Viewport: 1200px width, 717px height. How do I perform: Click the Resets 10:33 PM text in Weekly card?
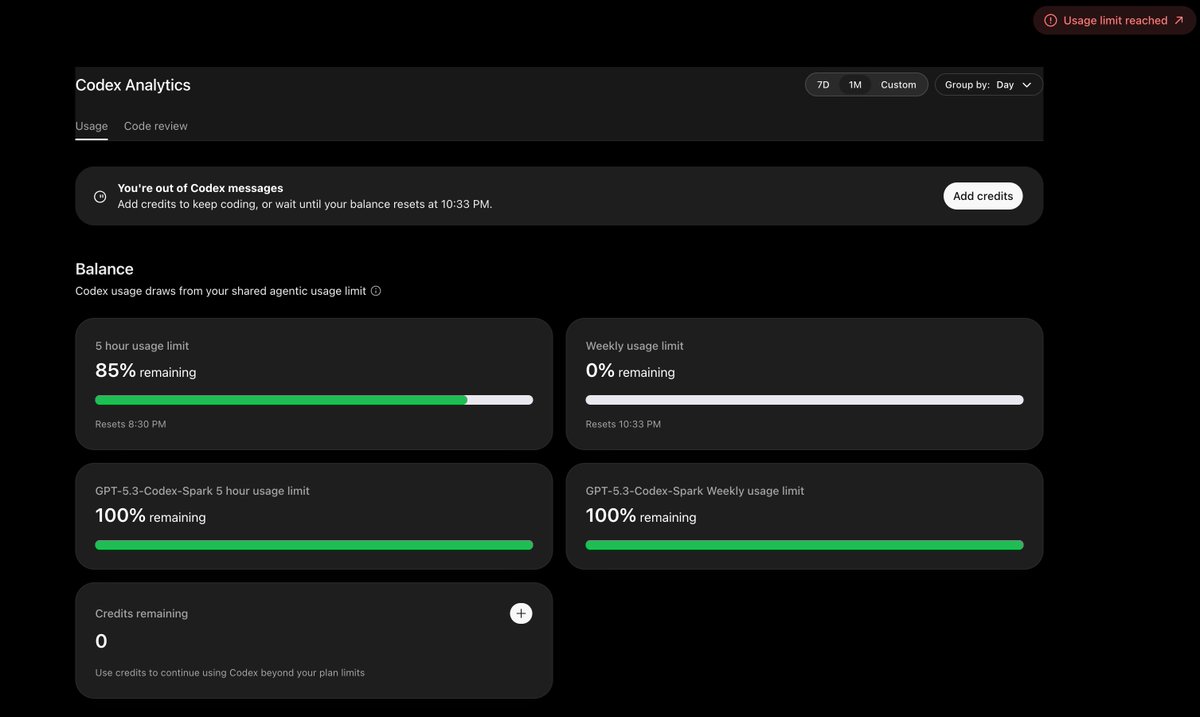pos(623,424)
